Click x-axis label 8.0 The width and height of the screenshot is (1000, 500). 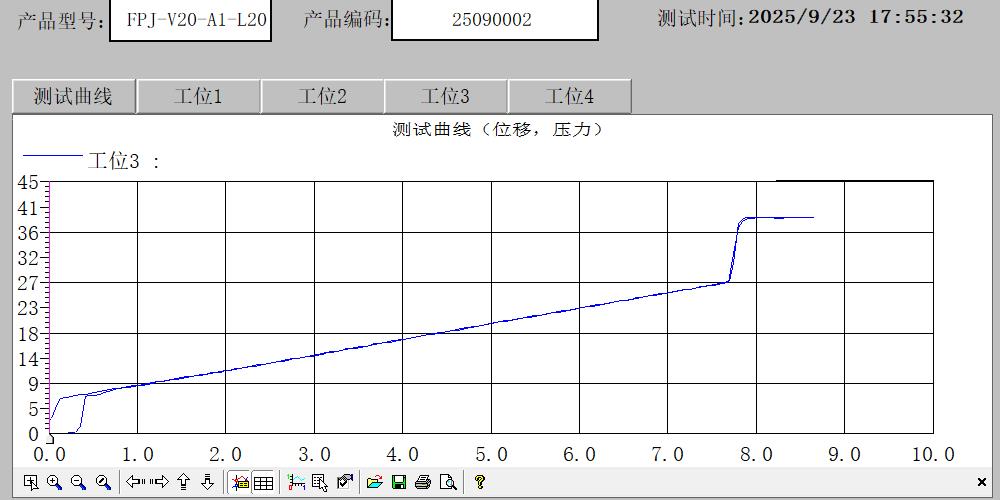point(757,455)
